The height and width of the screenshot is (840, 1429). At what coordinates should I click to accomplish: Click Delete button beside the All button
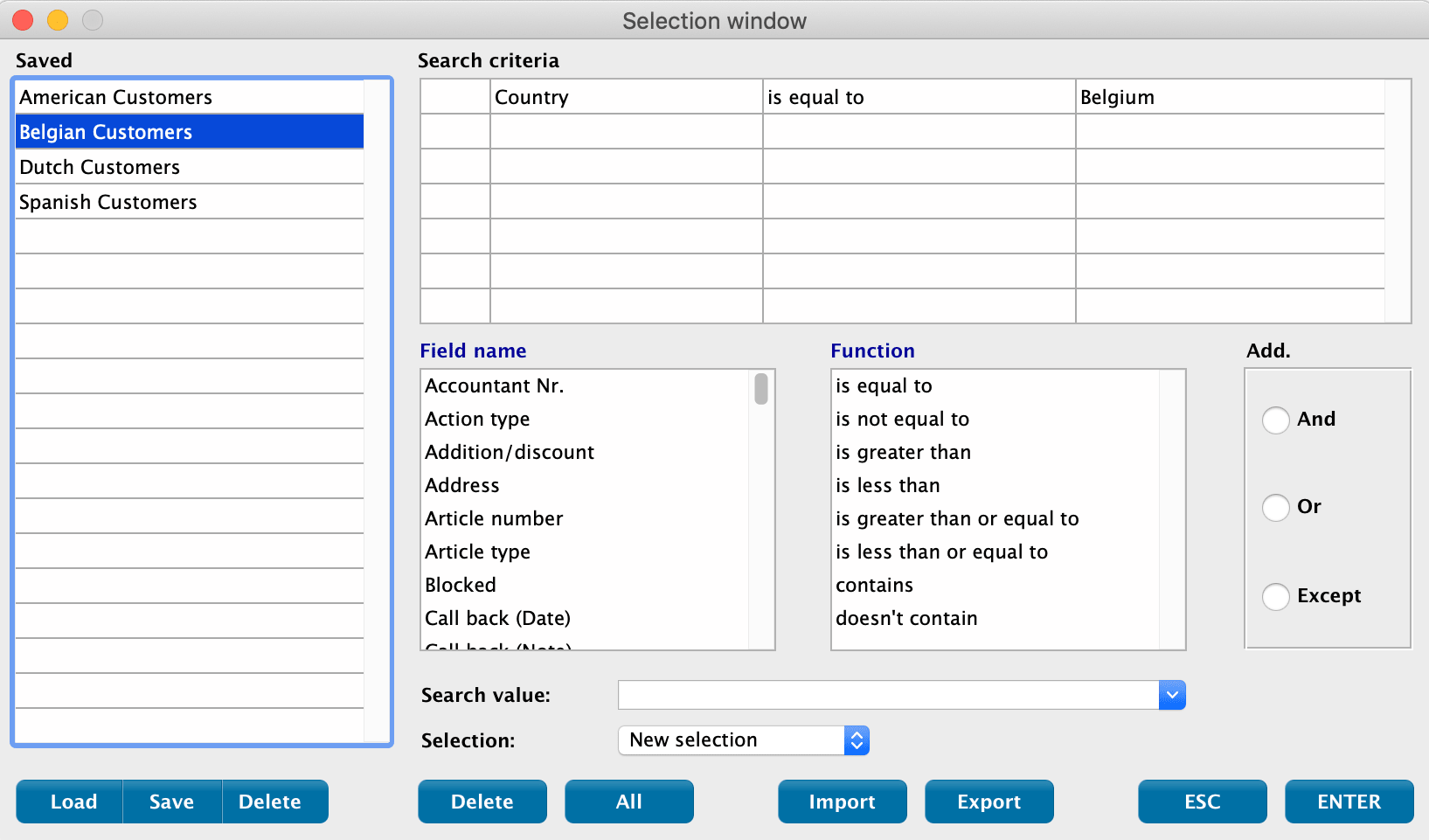pos(482,802)
